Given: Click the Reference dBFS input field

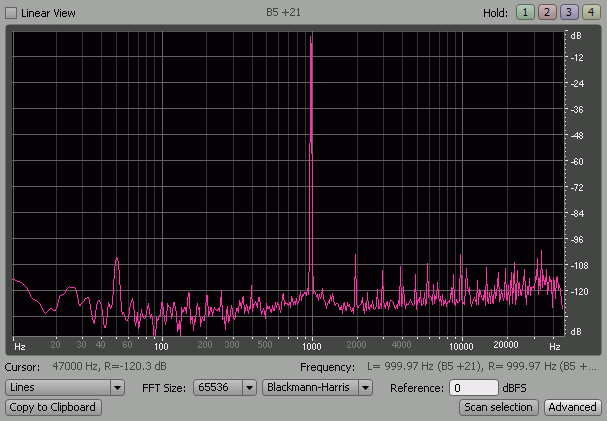Looking at the screenshot, I should tap(474, 388).
